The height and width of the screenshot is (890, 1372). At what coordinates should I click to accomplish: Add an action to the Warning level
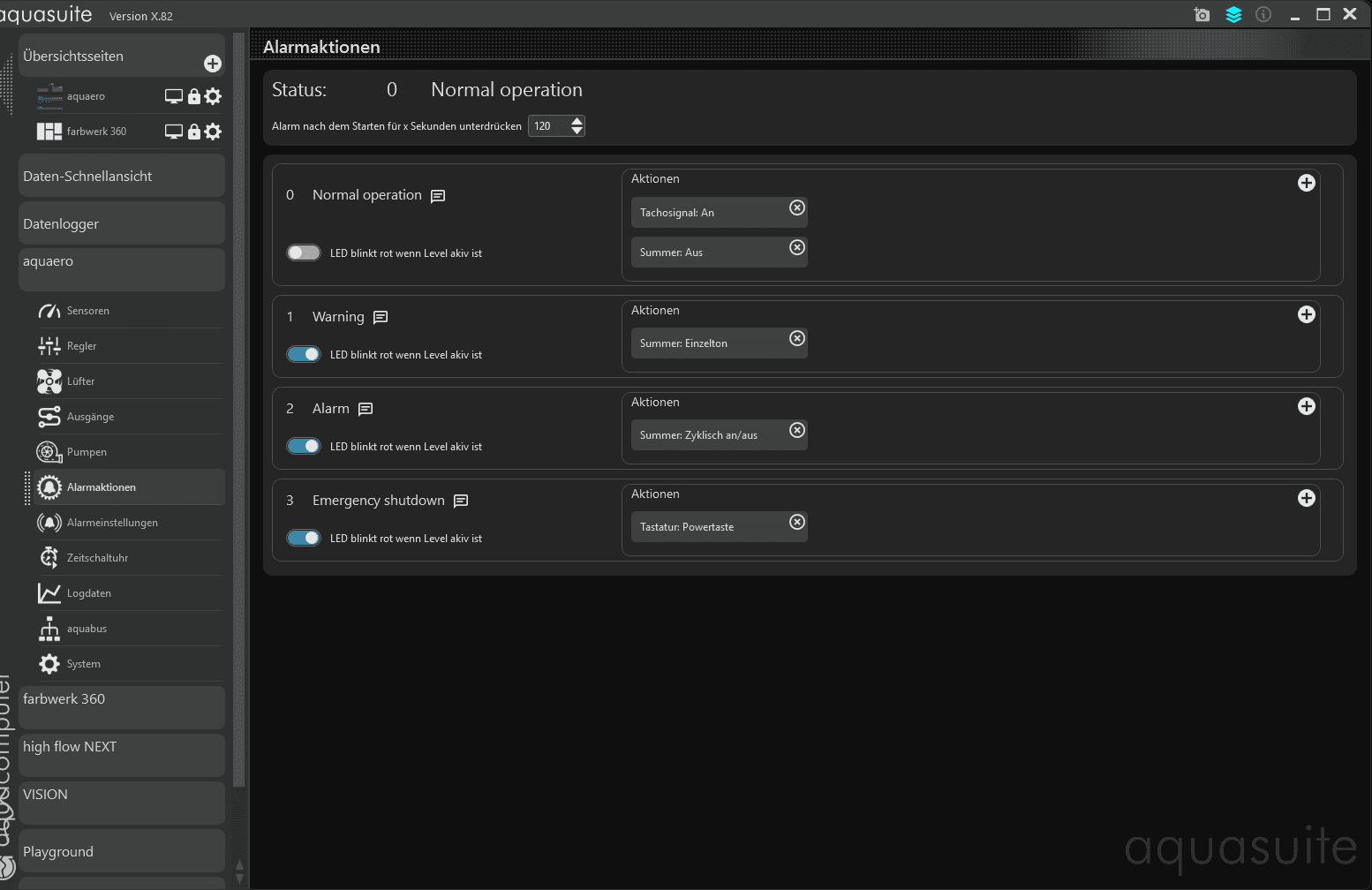point(1307,314)
